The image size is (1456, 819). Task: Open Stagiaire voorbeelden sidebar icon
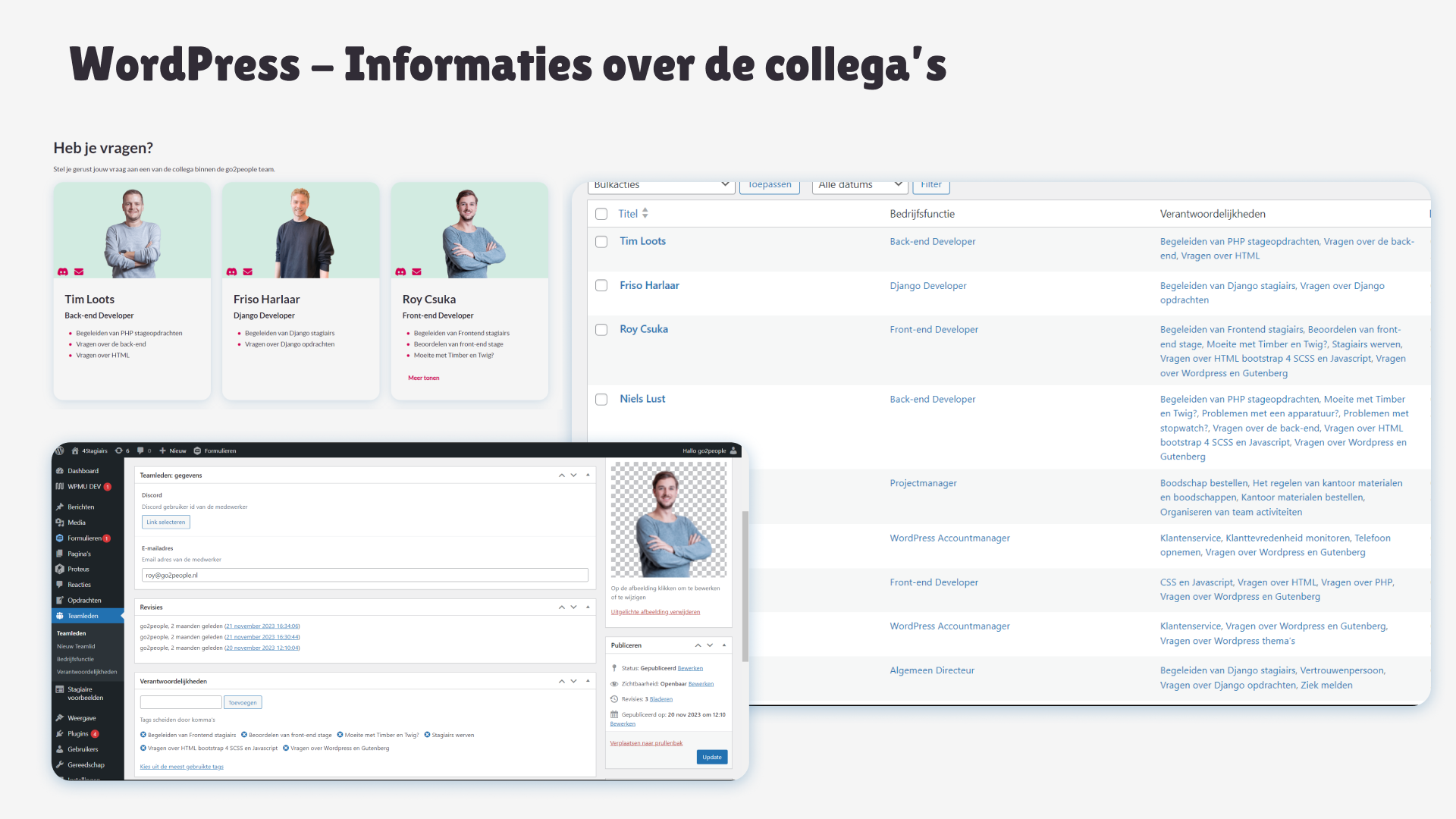(60, 689)
